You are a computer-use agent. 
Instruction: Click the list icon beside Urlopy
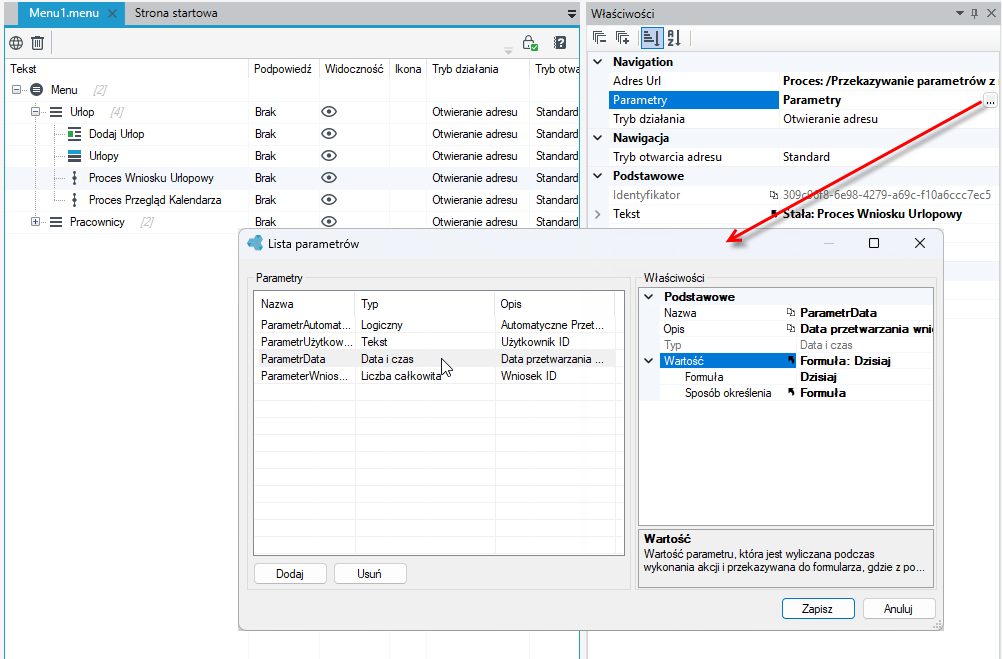pos(74,156)
